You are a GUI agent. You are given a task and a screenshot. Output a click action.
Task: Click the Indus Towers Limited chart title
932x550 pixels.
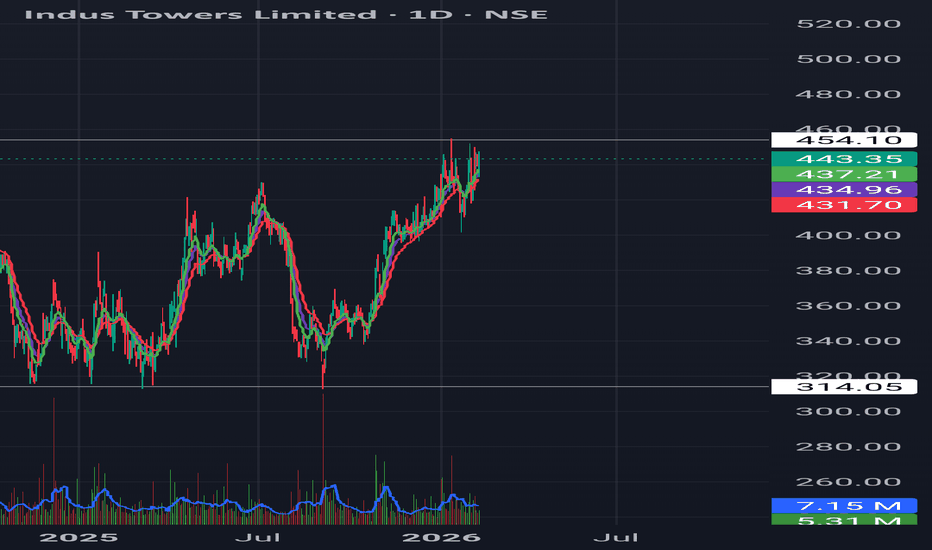pyautogui.click(x=286, y=14)
